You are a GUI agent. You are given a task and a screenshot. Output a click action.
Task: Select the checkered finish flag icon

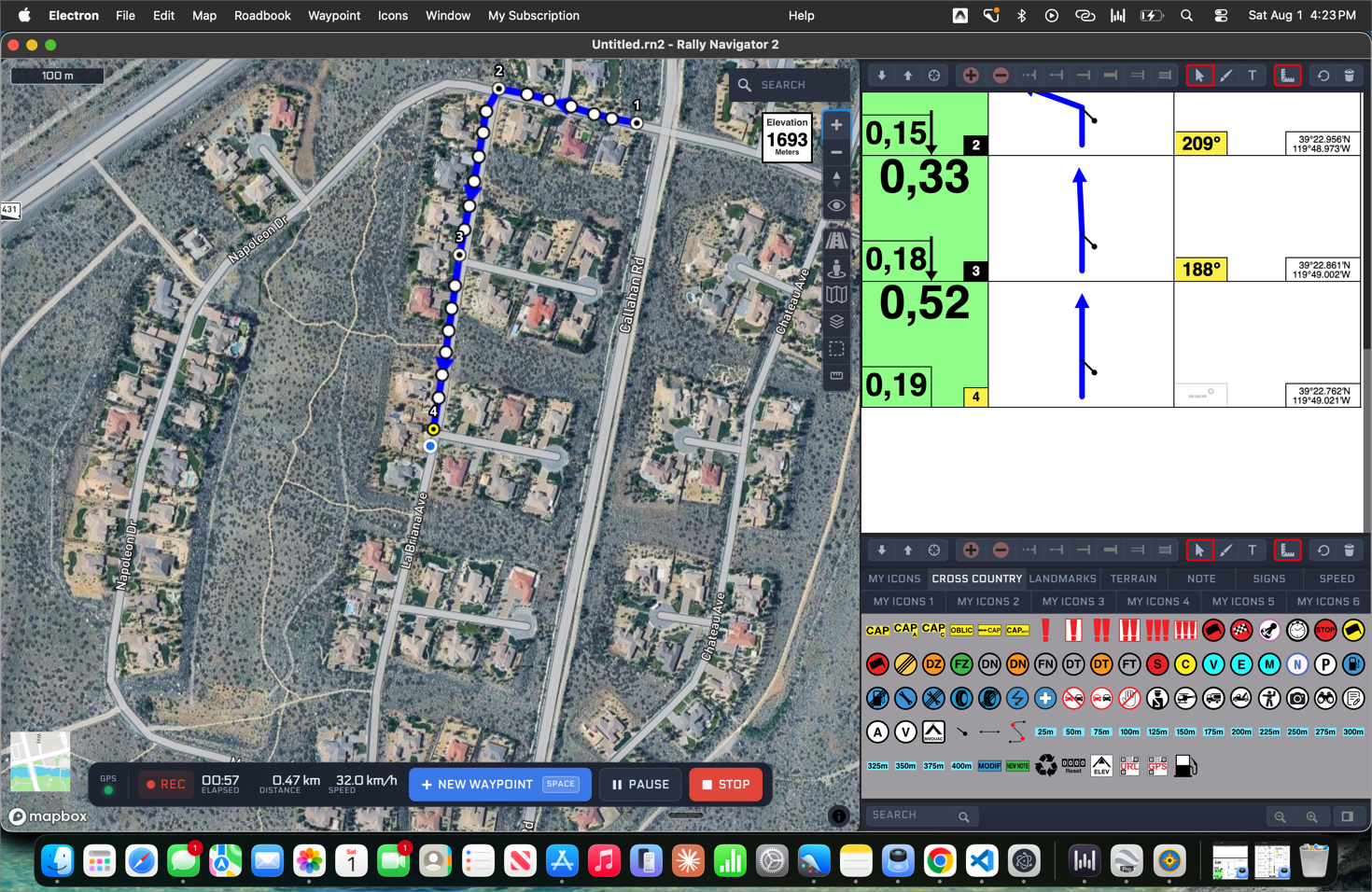1241,631
